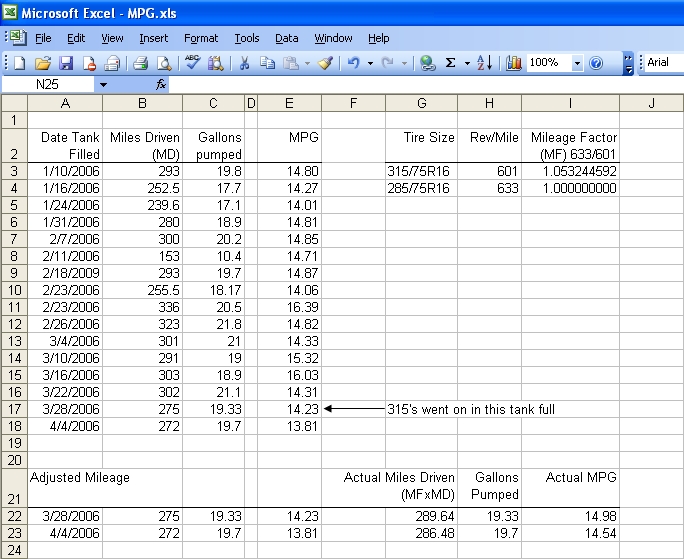
Task: Click the Rev/Mile value 633
Action: (x=489, y=189)
